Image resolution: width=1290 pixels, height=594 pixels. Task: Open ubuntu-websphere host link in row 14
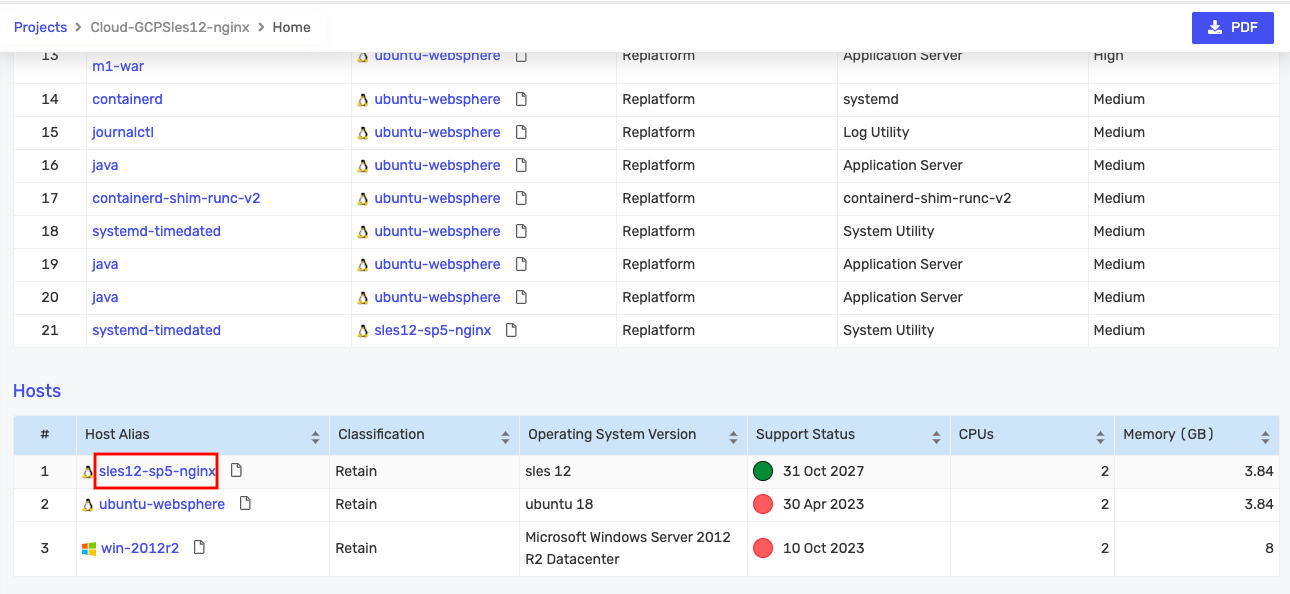click(x=437, y=99)
